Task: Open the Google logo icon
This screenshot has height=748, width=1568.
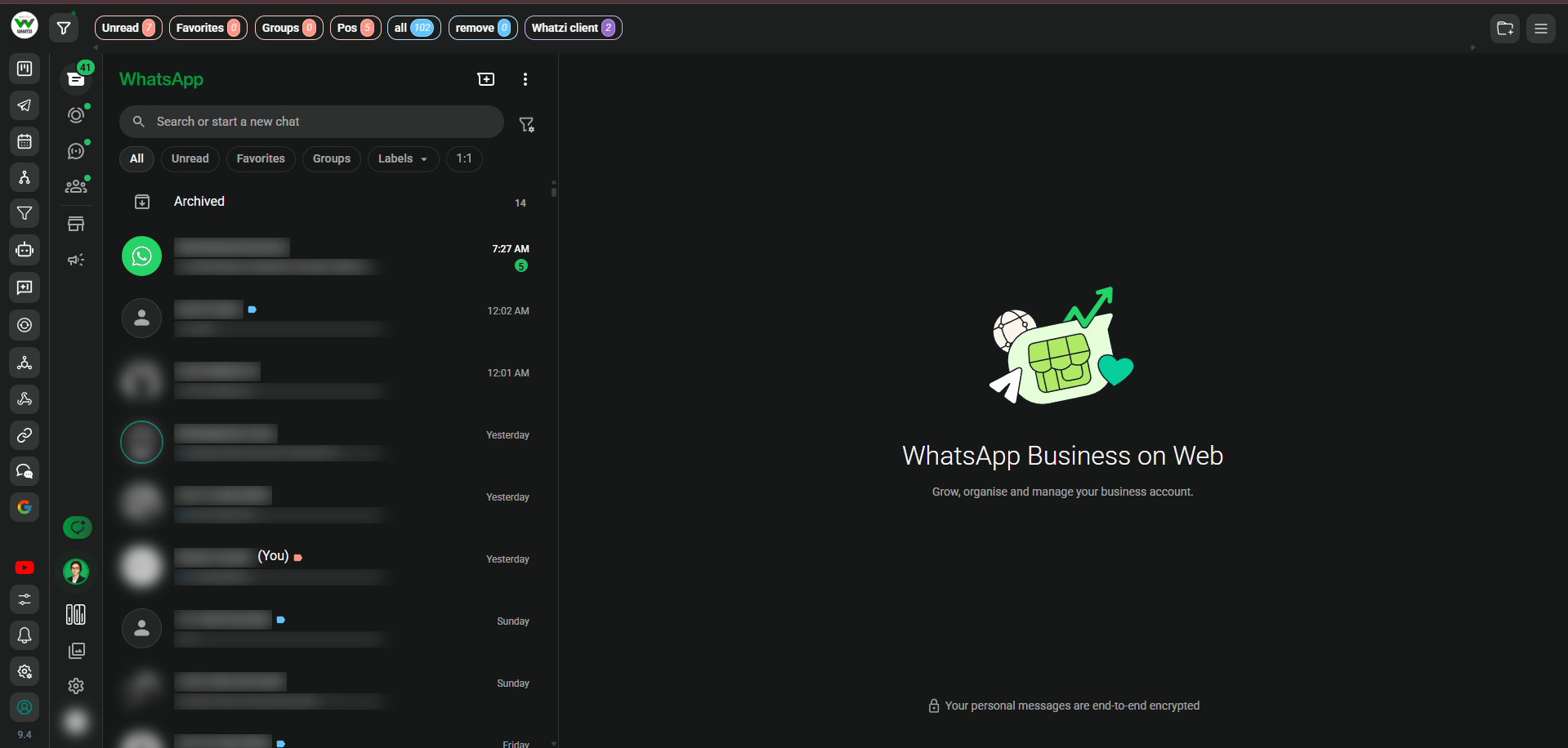Action: point(25,507)
